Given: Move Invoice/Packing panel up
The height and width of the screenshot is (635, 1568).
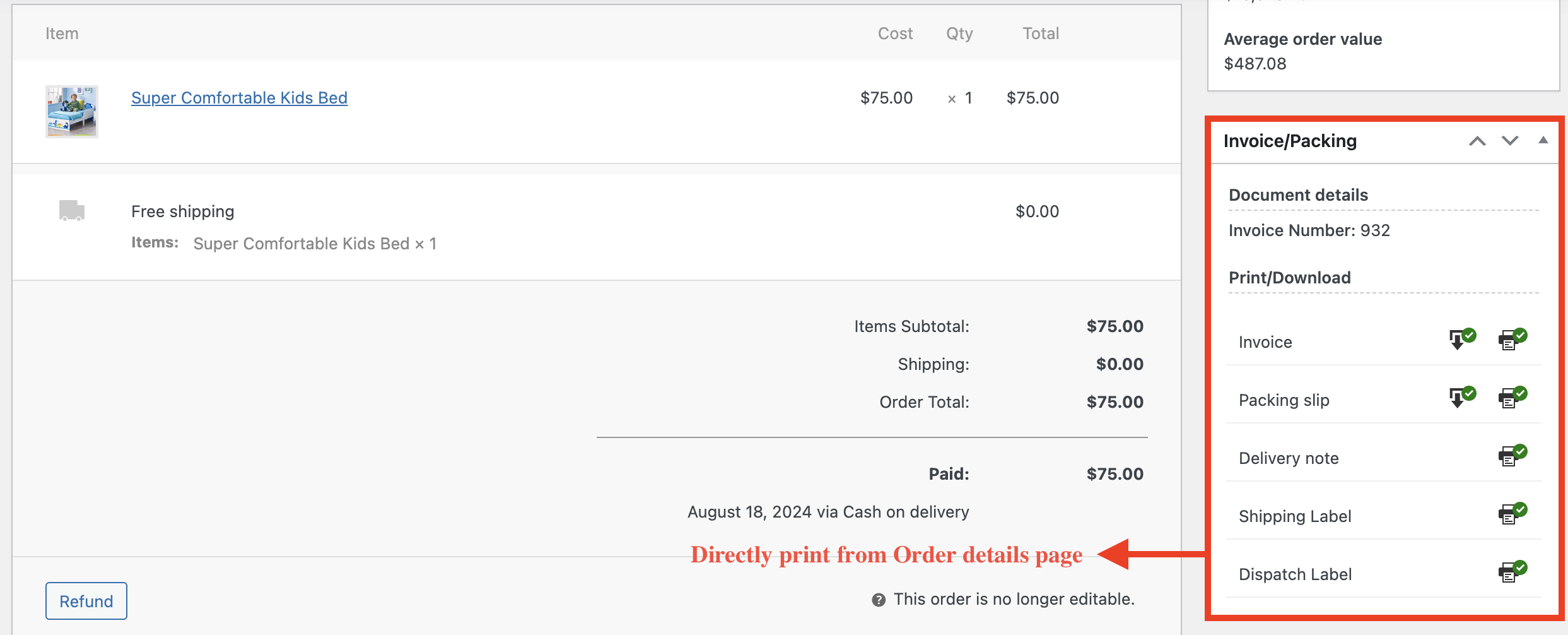Looking at the screenshot, I should pos(1477,141).
